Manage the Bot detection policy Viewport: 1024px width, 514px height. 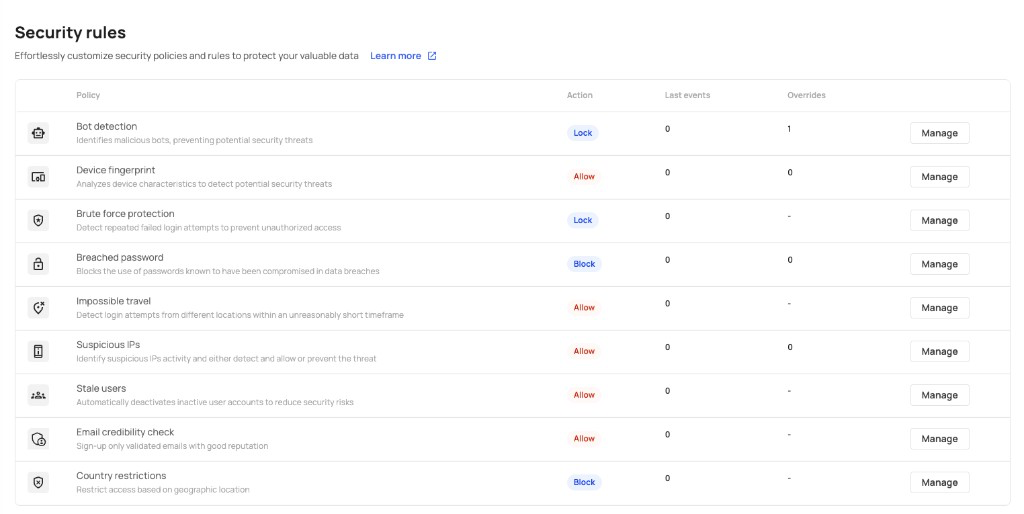[939, 133]
